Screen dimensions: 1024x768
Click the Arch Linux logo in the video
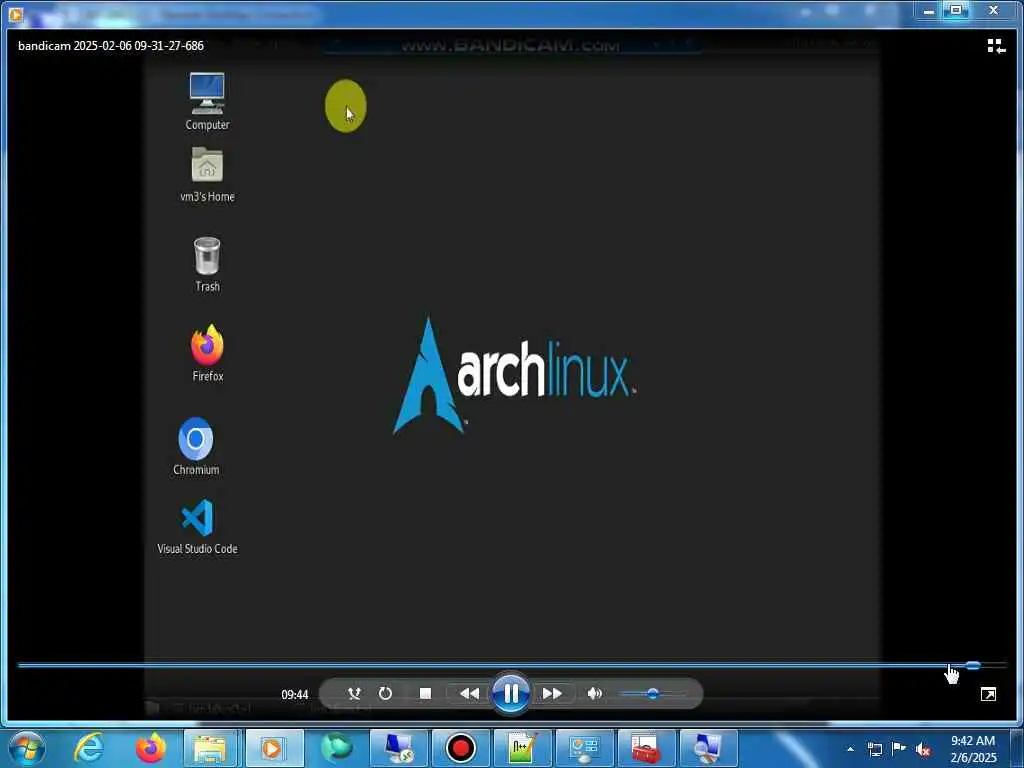click(513, 376)
